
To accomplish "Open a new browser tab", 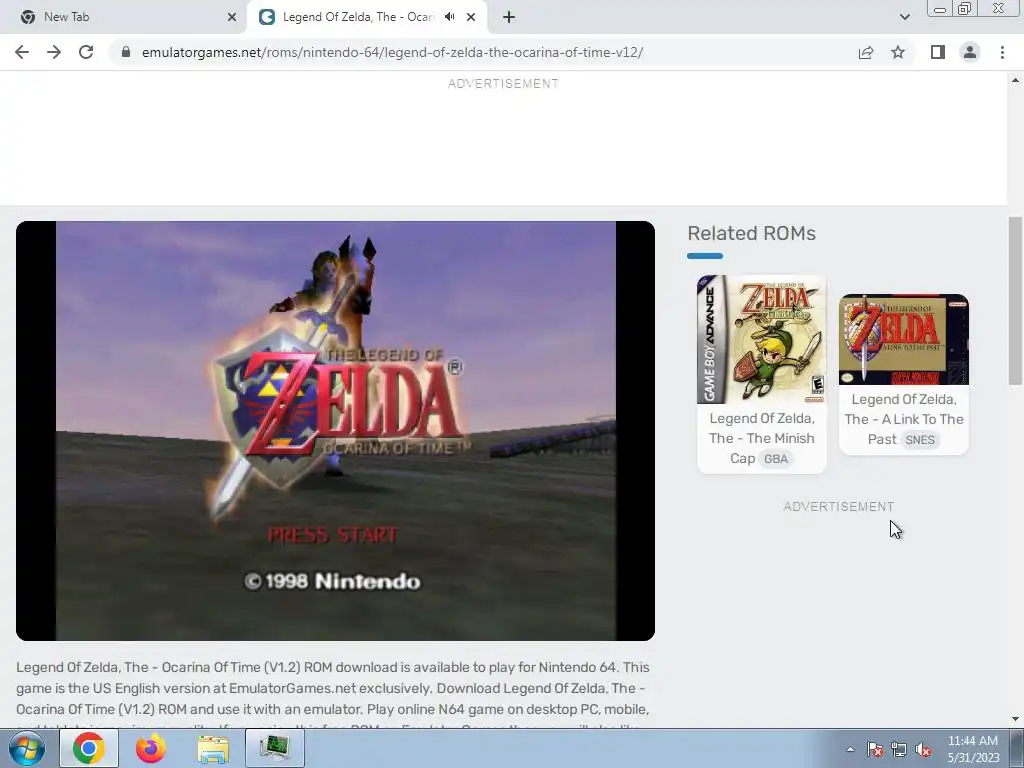I will click(x=509, y=17).
